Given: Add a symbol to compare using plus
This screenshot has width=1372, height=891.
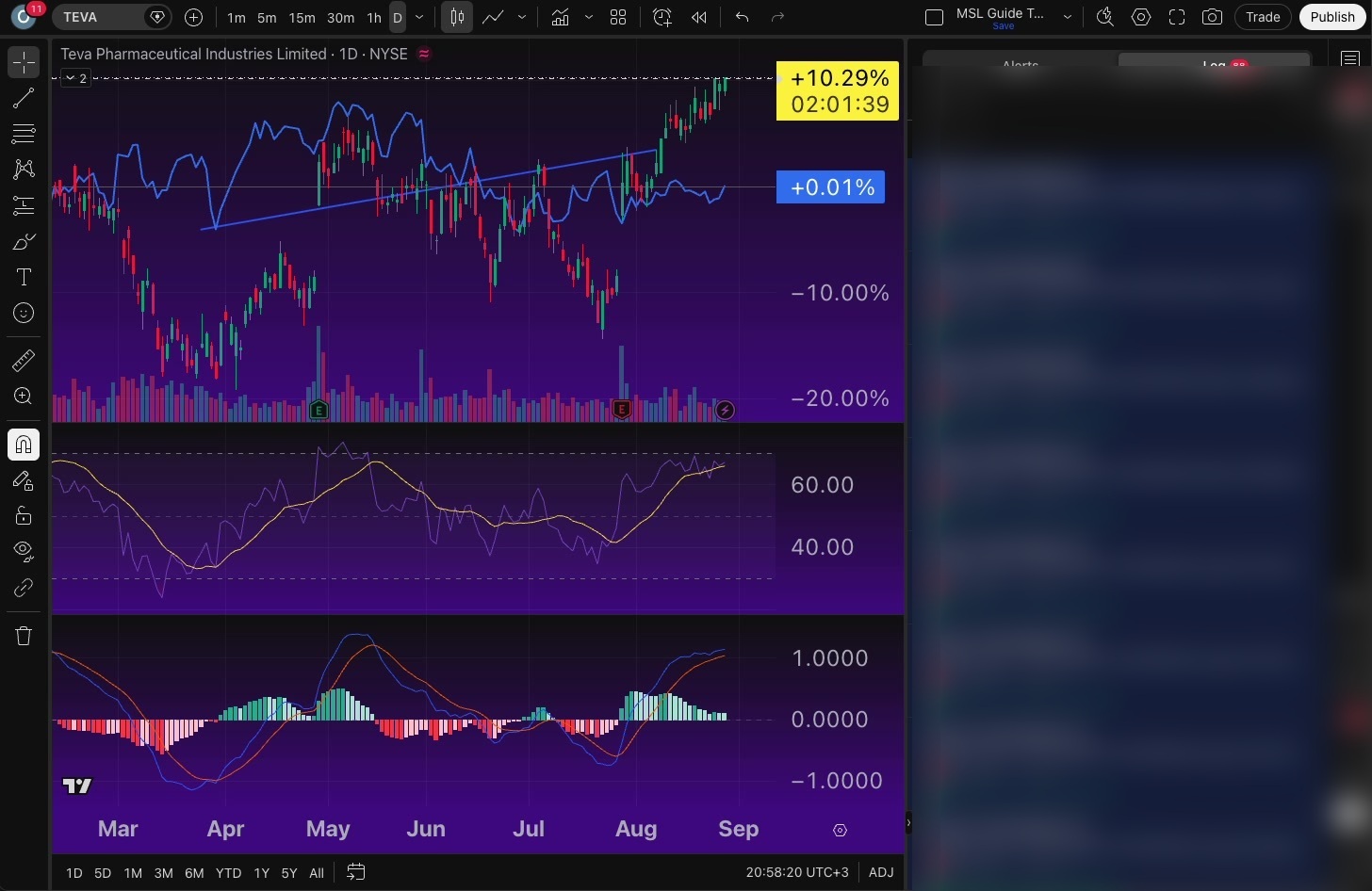Looking at the screenshot, I should pos(194,17).
